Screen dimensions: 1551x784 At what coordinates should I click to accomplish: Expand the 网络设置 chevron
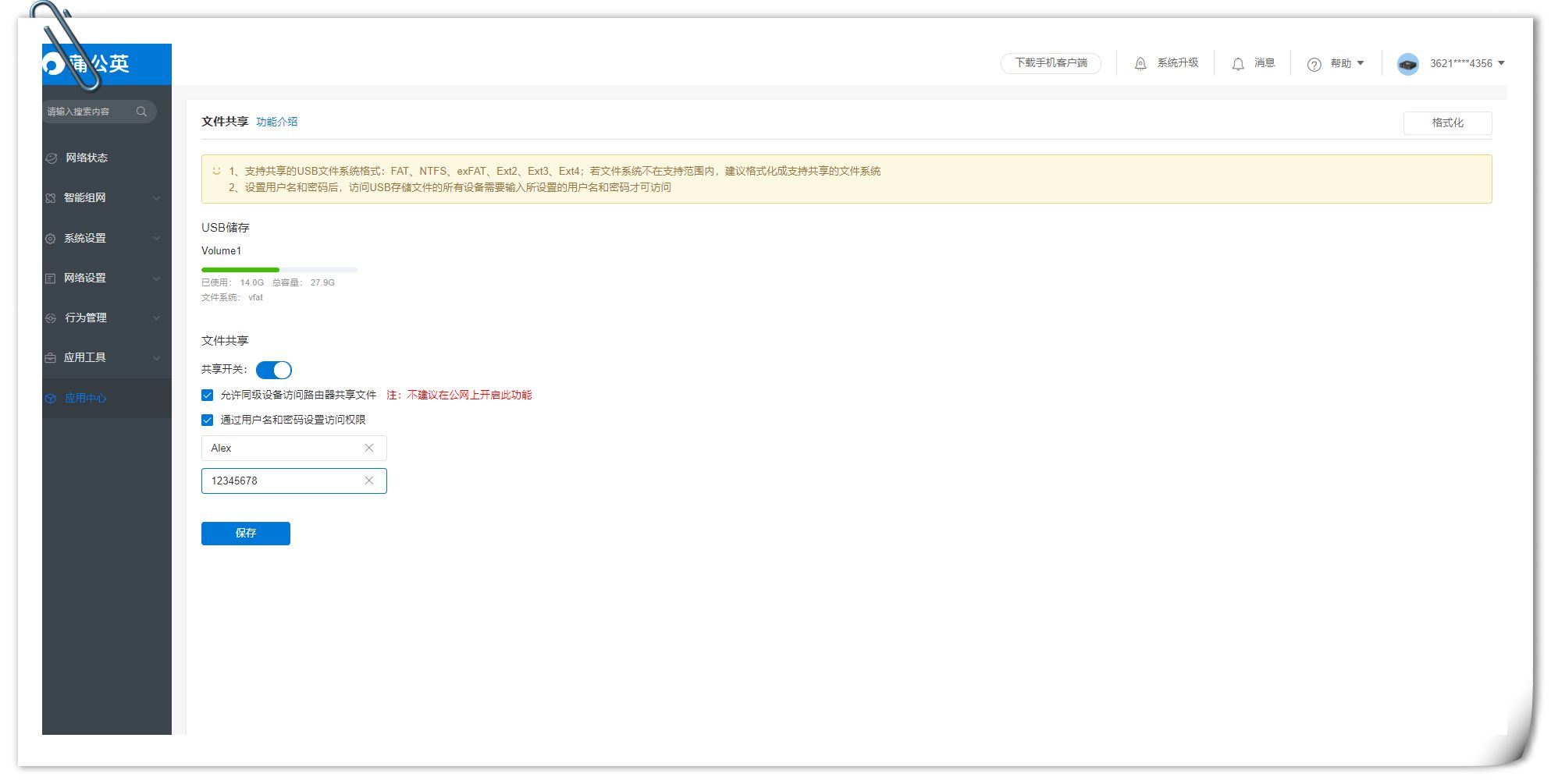(156, 278)
